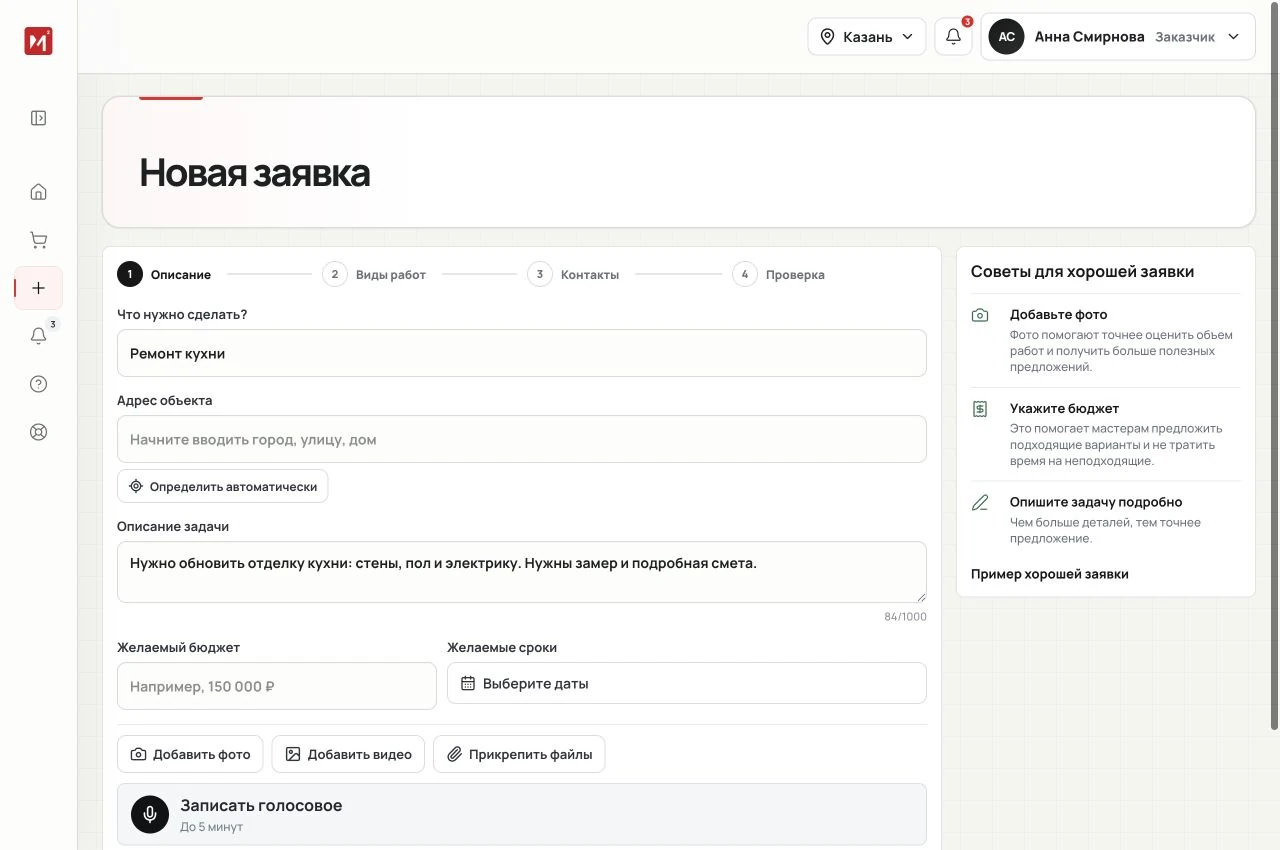The width and height of the screenshot is (1280, 850).
Task: Go to step 1 Описание
Action: coord(164,274)
